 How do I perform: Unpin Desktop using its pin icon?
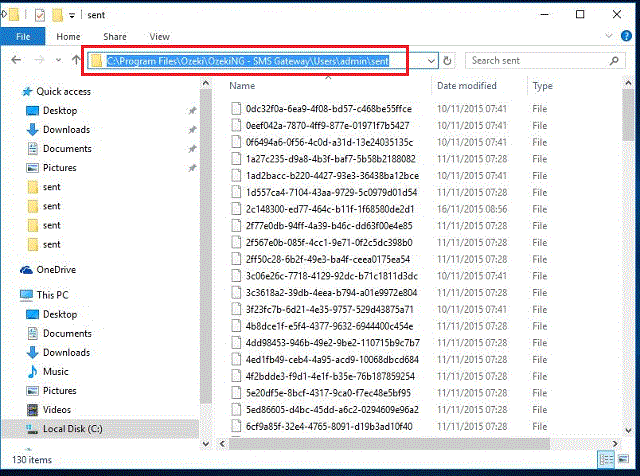[x=192, y=111]
